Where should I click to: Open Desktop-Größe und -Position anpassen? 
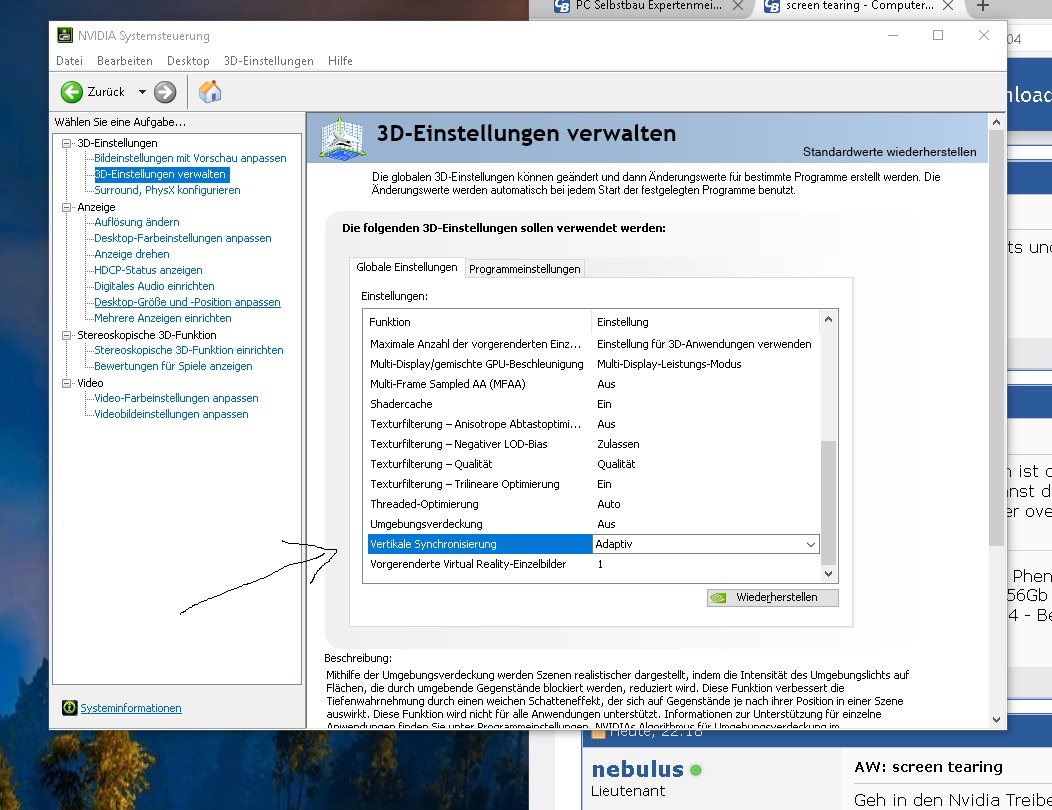187,303
